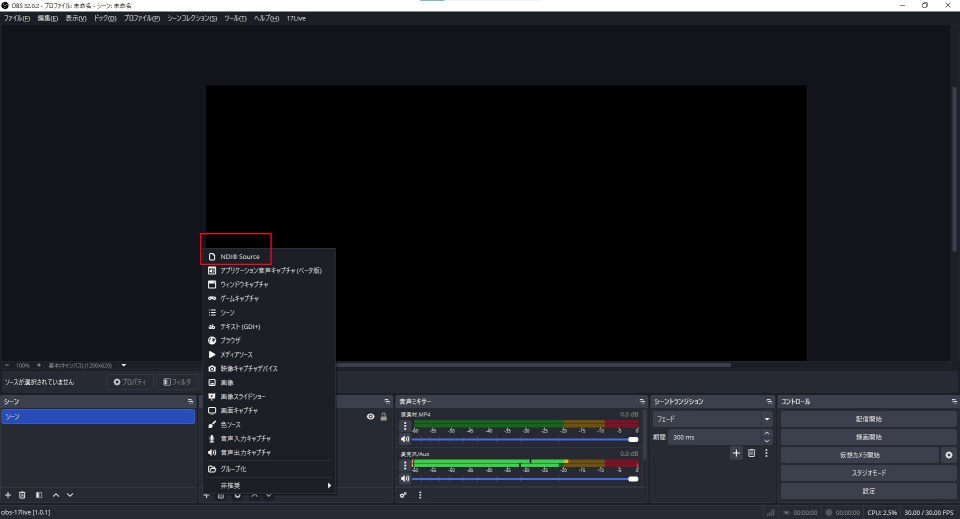Open virtual camera settings gear
The image size is (960, 519).
pos(949,455)
